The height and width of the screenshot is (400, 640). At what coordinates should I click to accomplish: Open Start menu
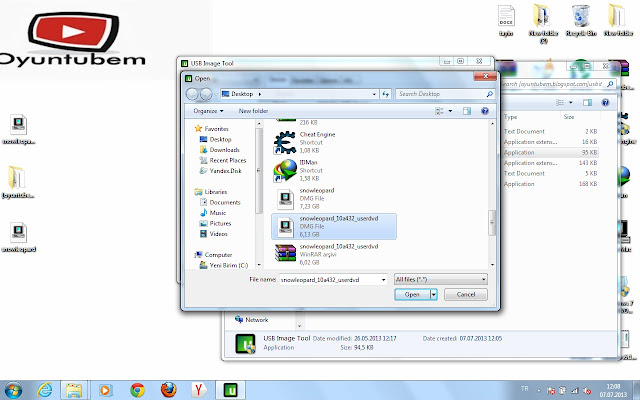click(13, 390)
